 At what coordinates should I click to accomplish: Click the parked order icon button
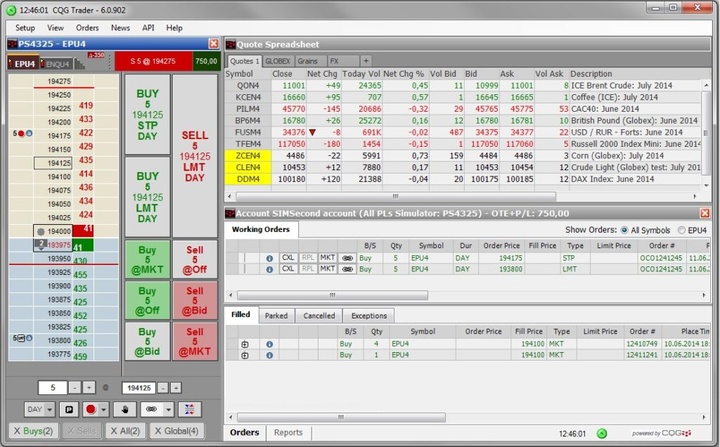pos(69,409)
